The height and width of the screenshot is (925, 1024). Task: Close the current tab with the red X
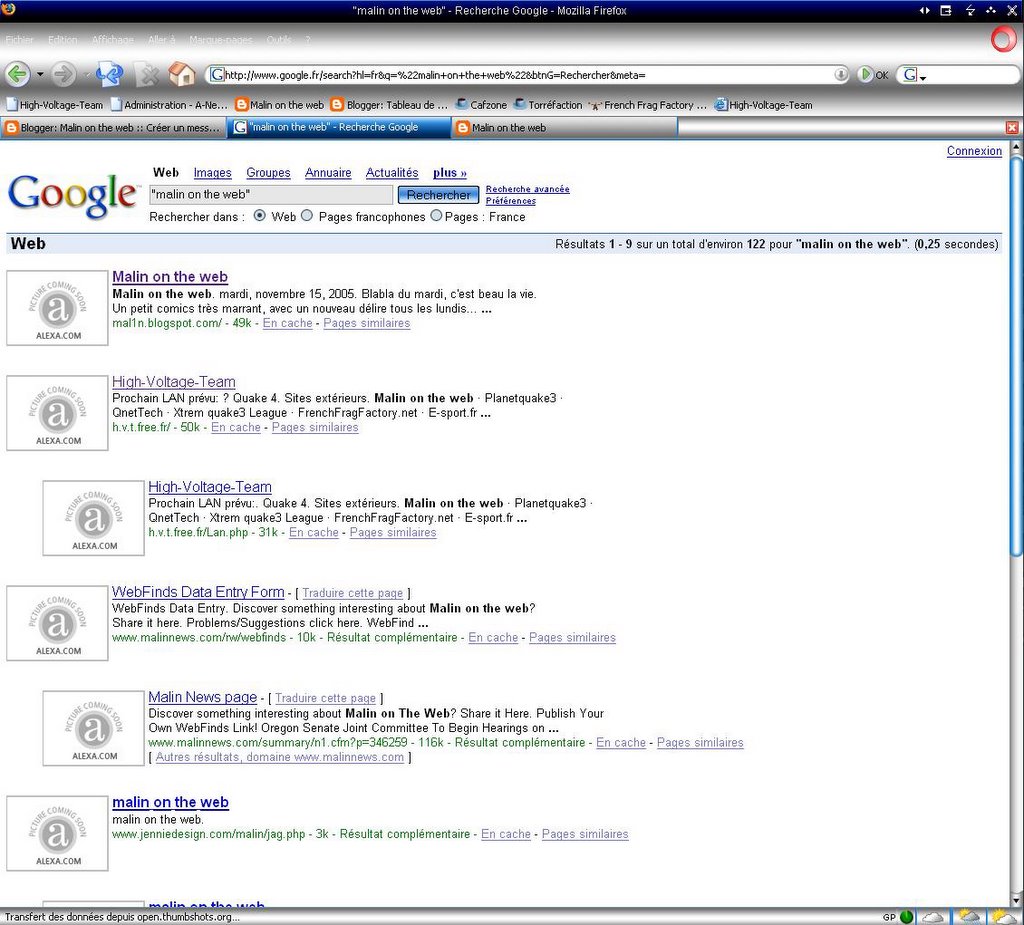[1012, 127]
